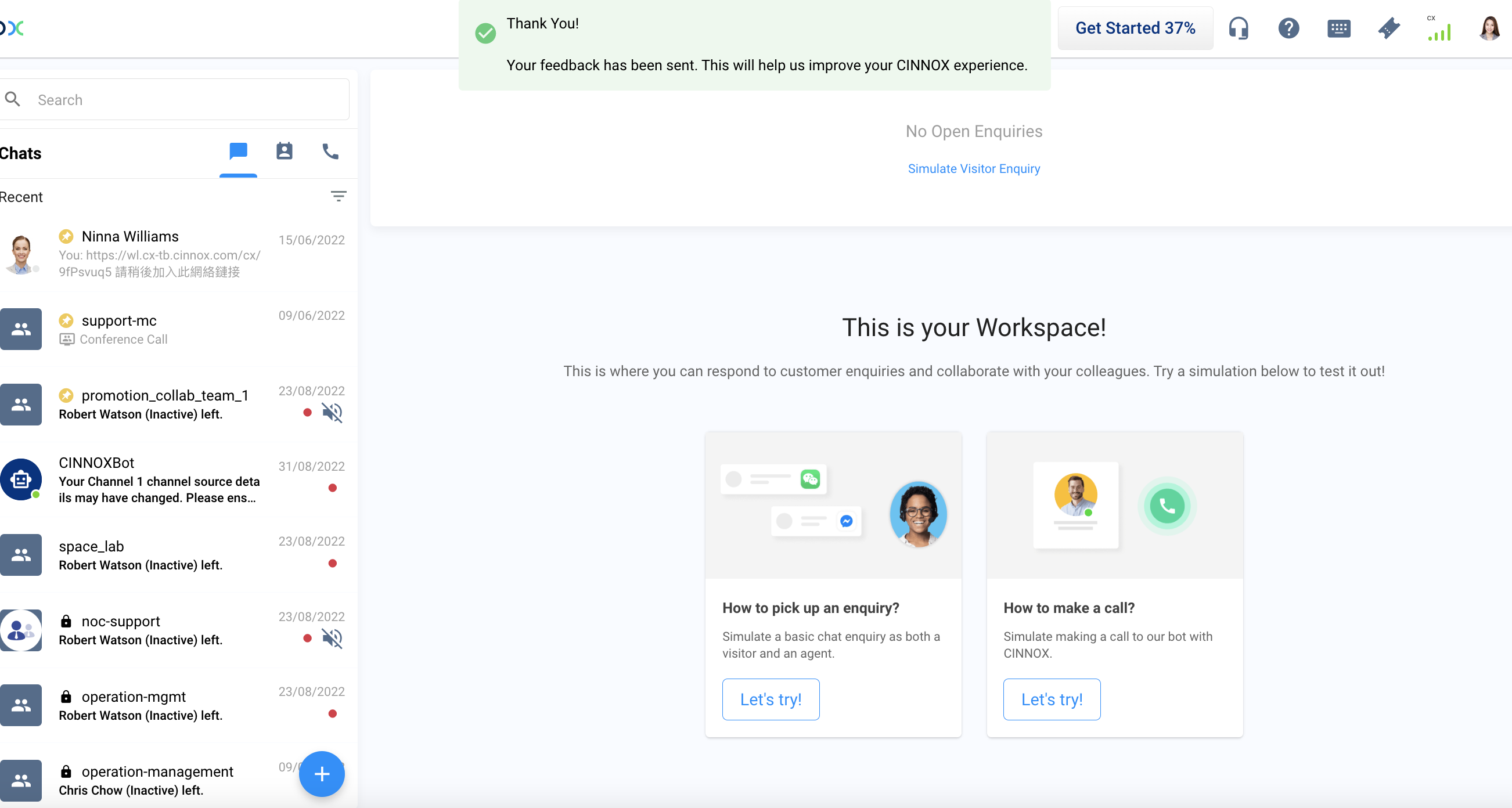Click the ticket icon in the header
1512x808 pixels.
pos(1389,28)
